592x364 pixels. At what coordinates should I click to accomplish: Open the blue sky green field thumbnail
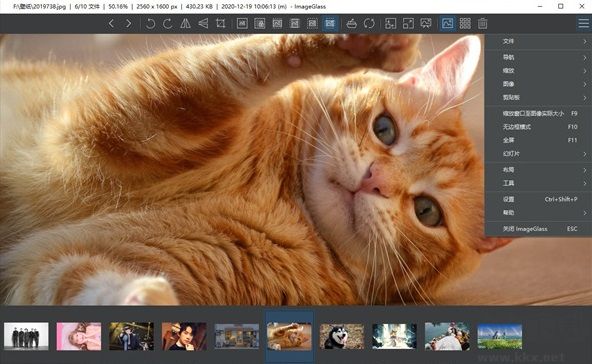[x=500, y=336]
